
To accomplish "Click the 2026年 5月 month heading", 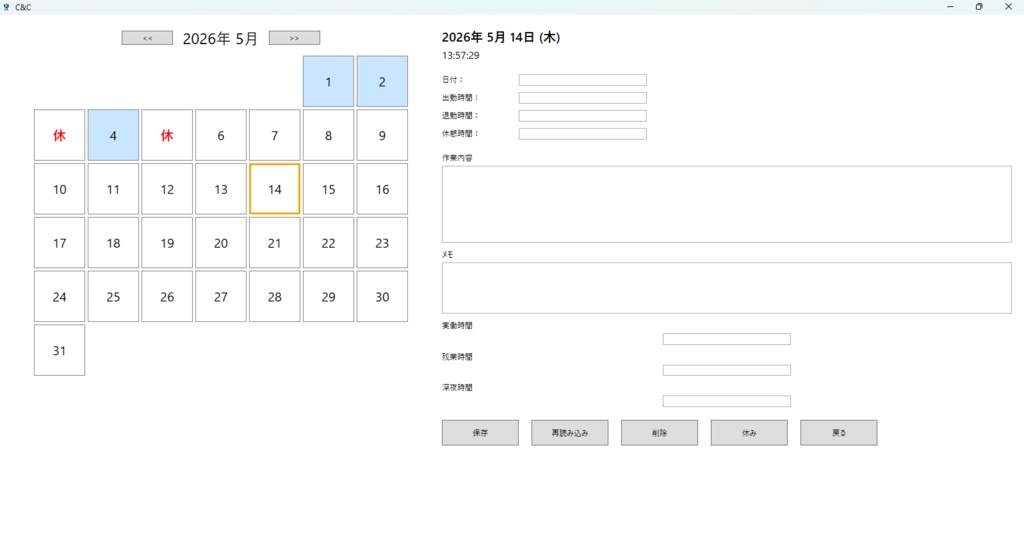I will (x=220, y=39).
